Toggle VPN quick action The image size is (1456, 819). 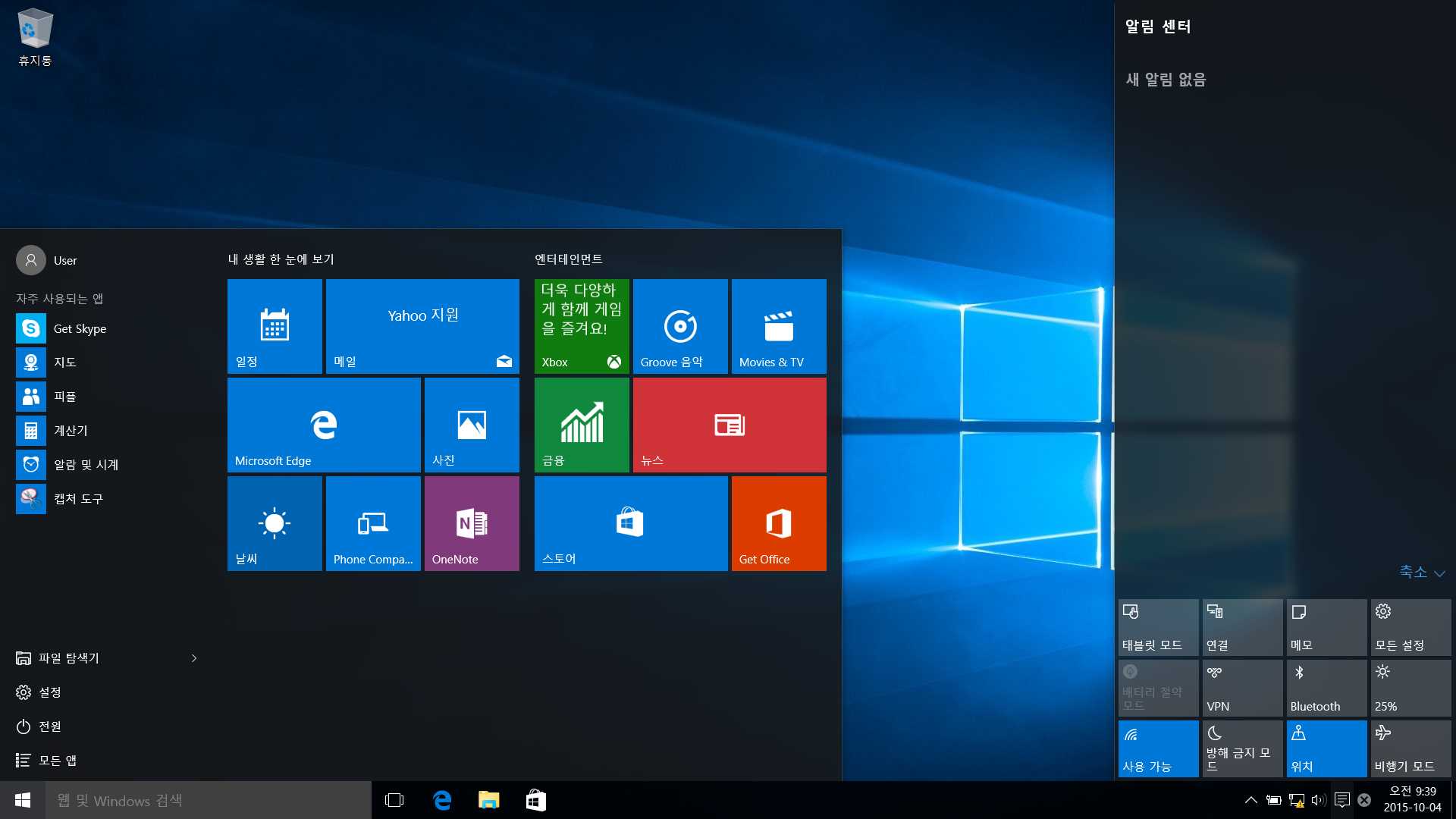coord(1242,688)
